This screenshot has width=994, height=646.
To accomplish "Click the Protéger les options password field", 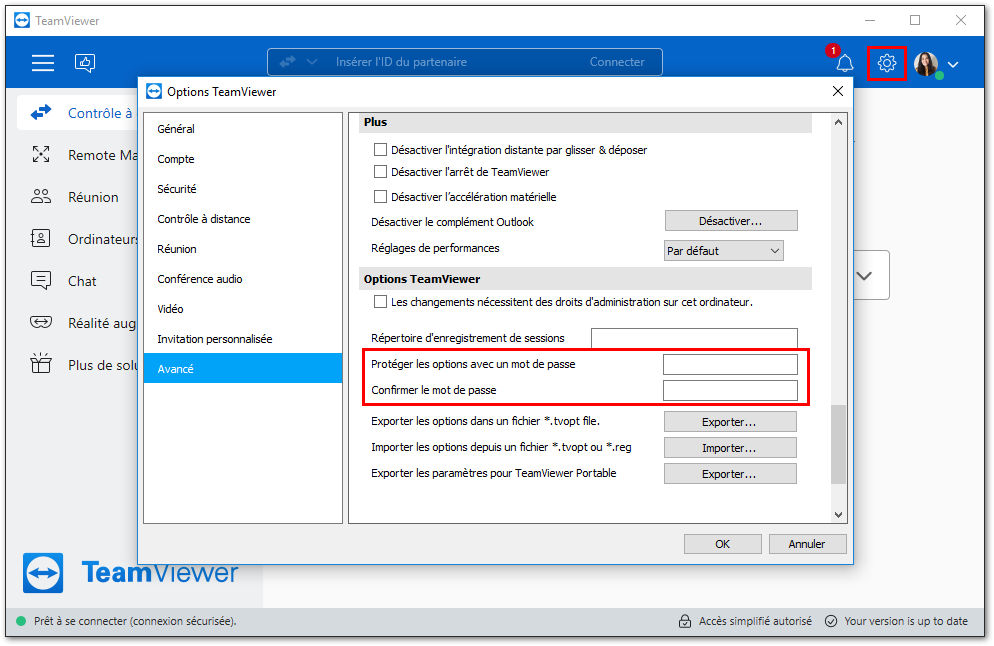I will point(730,365).
